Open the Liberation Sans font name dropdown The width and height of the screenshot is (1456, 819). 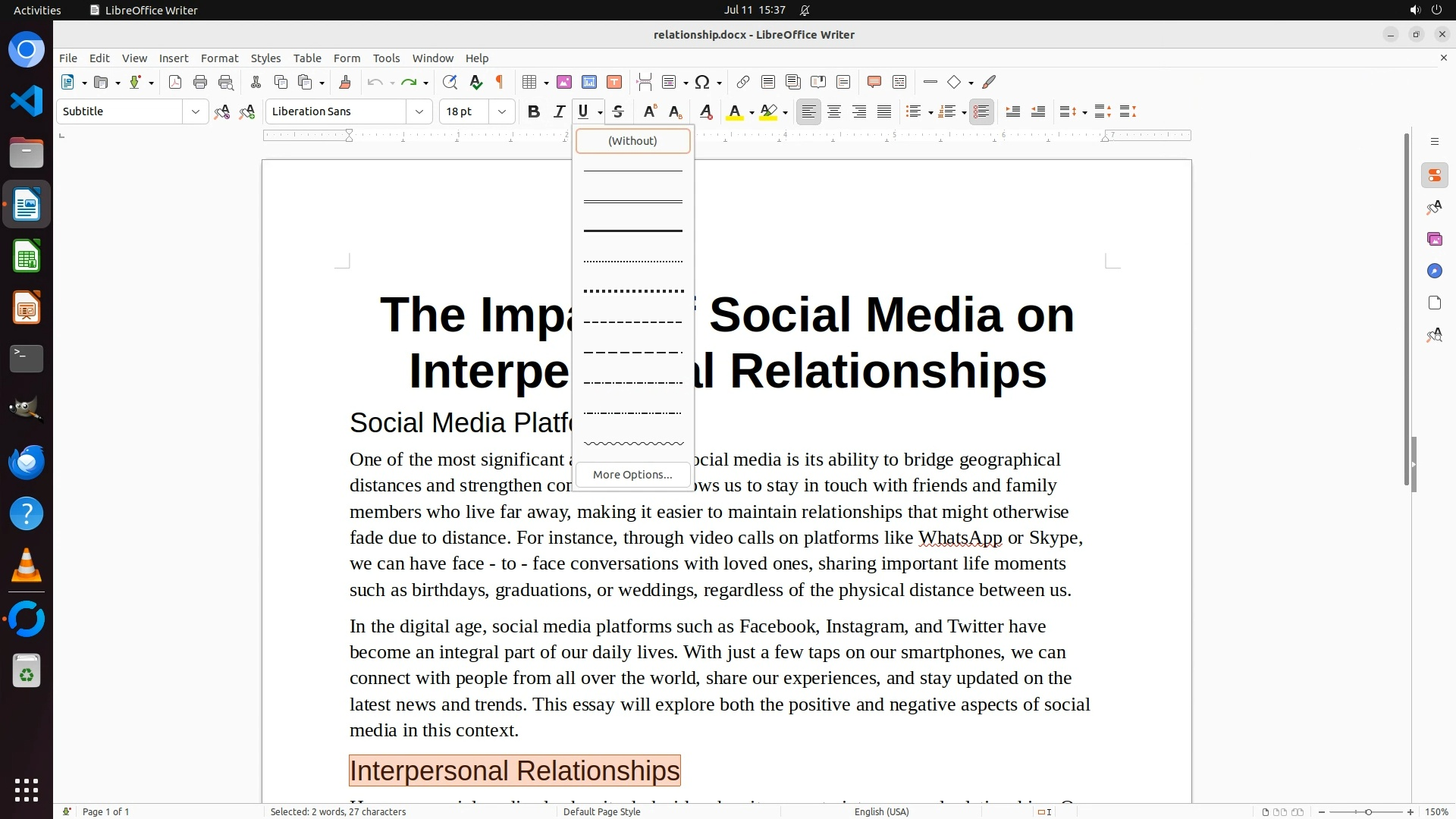(x=419, y=111)
